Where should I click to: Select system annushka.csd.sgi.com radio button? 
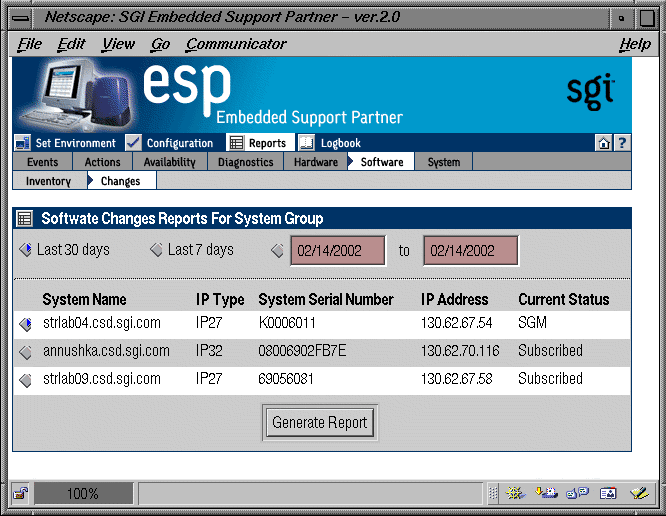(x=26, y=352)
